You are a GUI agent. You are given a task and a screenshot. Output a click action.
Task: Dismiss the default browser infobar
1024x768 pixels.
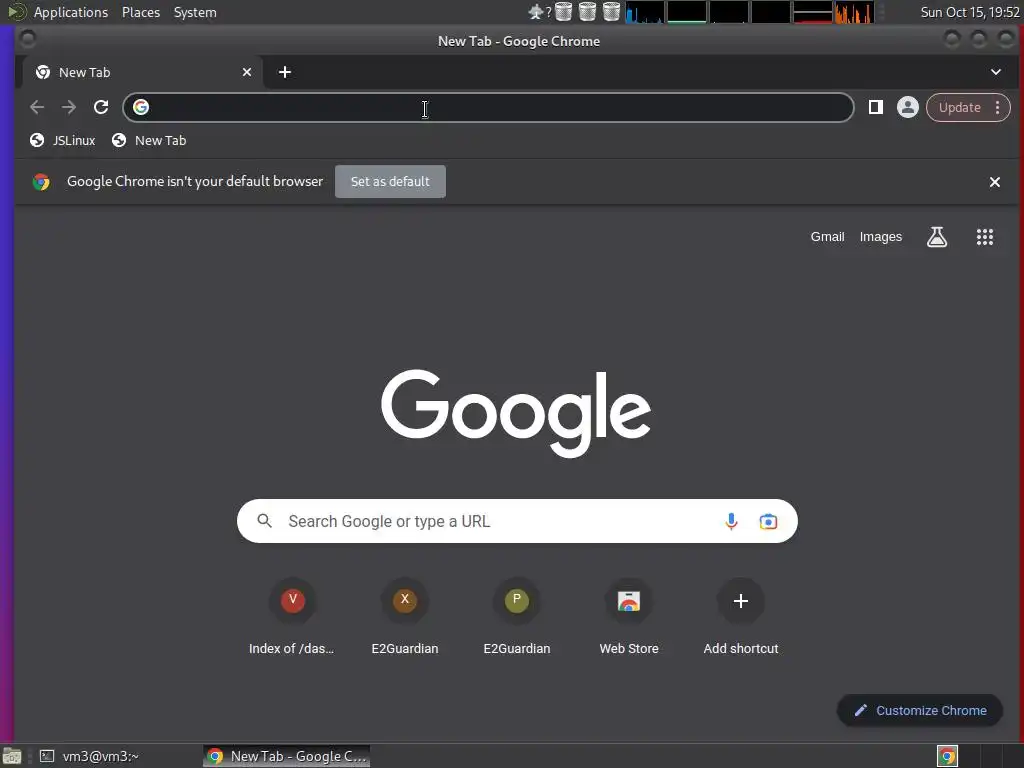point(994,182)
